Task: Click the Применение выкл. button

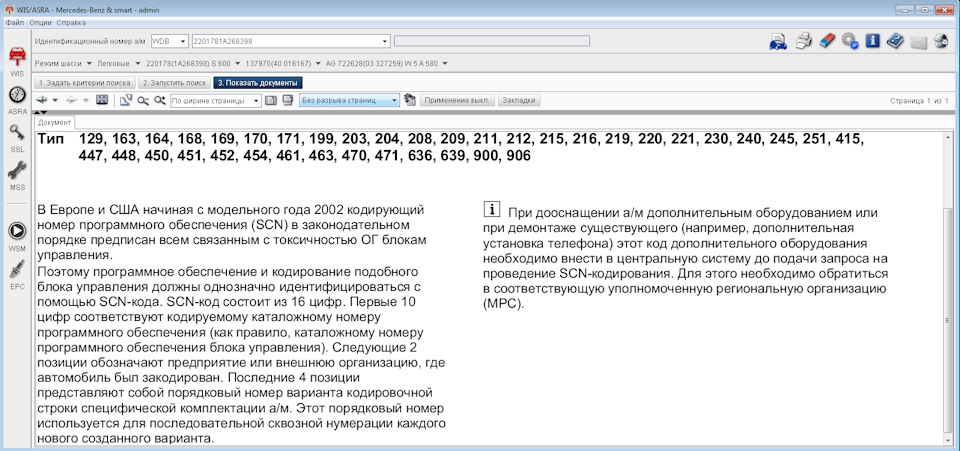Action: [457, 100]
